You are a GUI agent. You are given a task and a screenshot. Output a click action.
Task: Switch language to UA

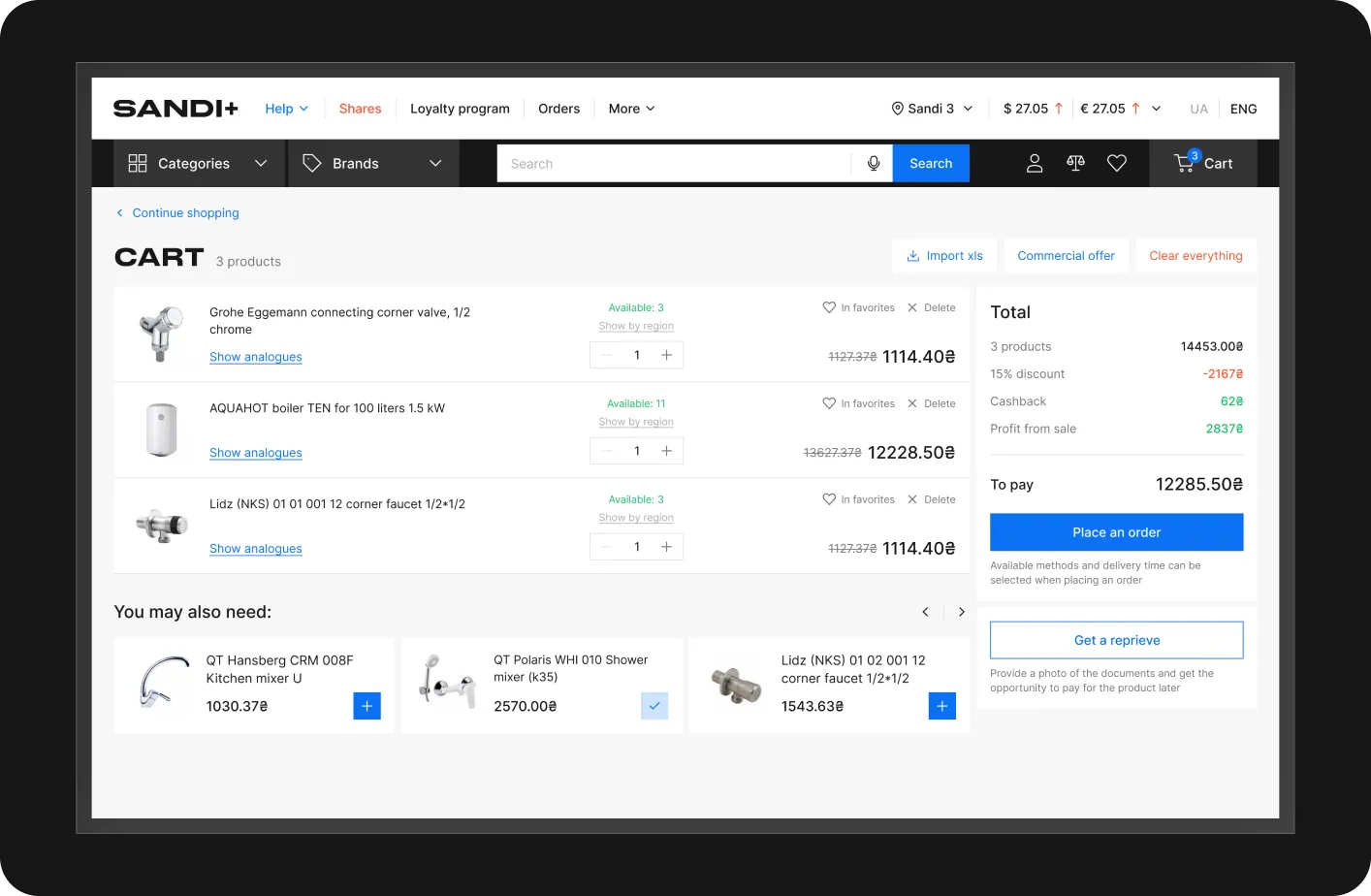[1199, 109]
